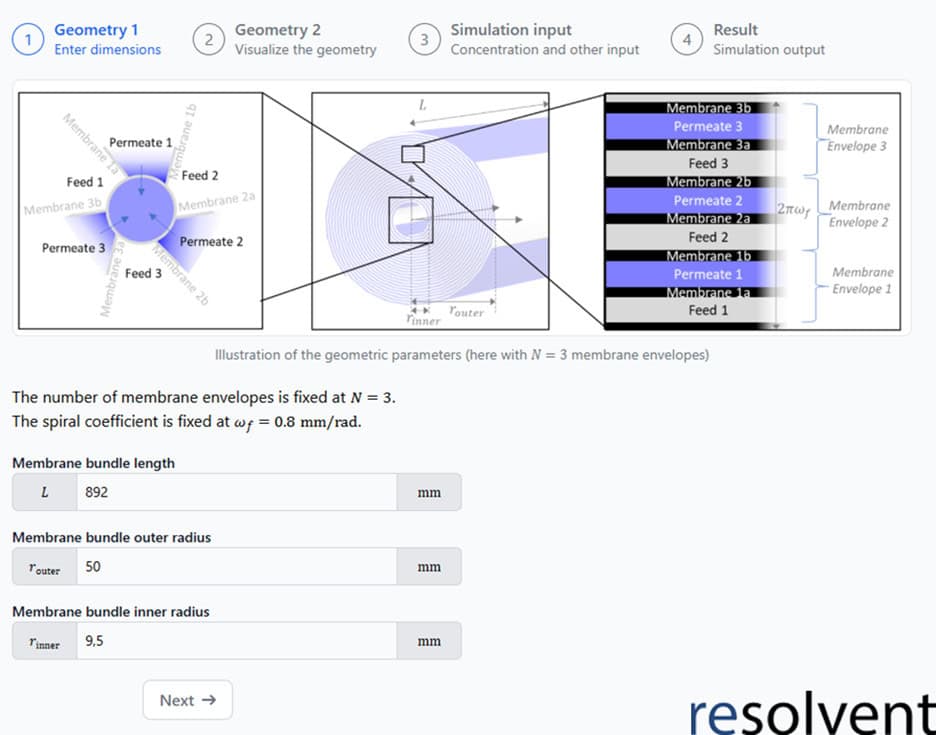Click the Permeate 3 layer in diagram
The image size is (936, 735).
708,127
